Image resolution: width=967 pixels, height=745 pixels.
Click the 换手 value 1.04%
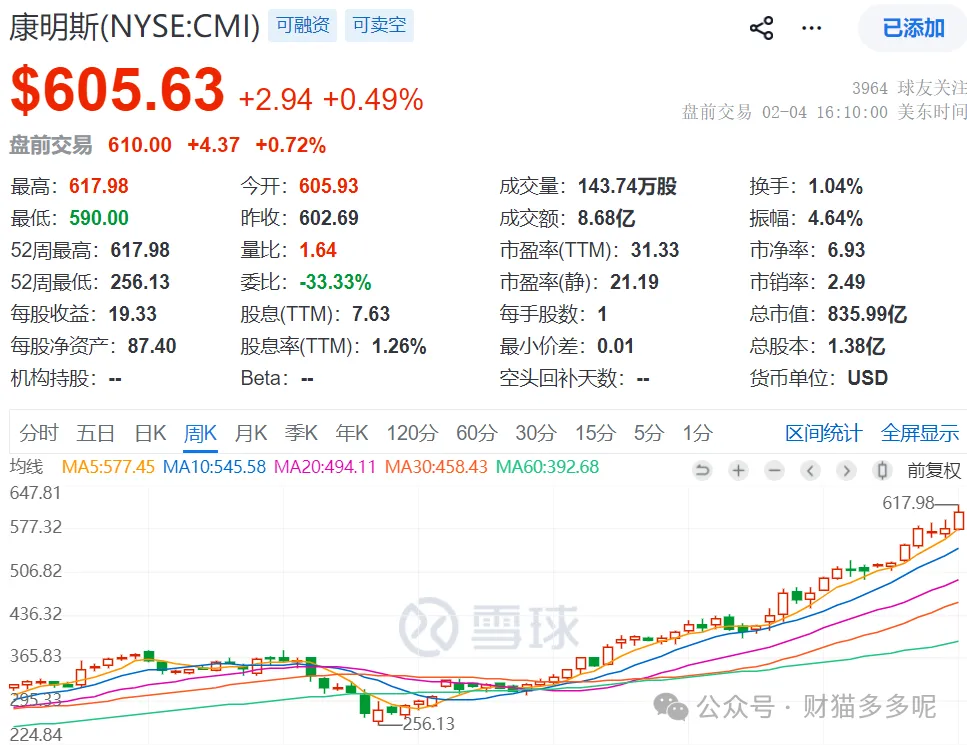click(x=835, y=186)
